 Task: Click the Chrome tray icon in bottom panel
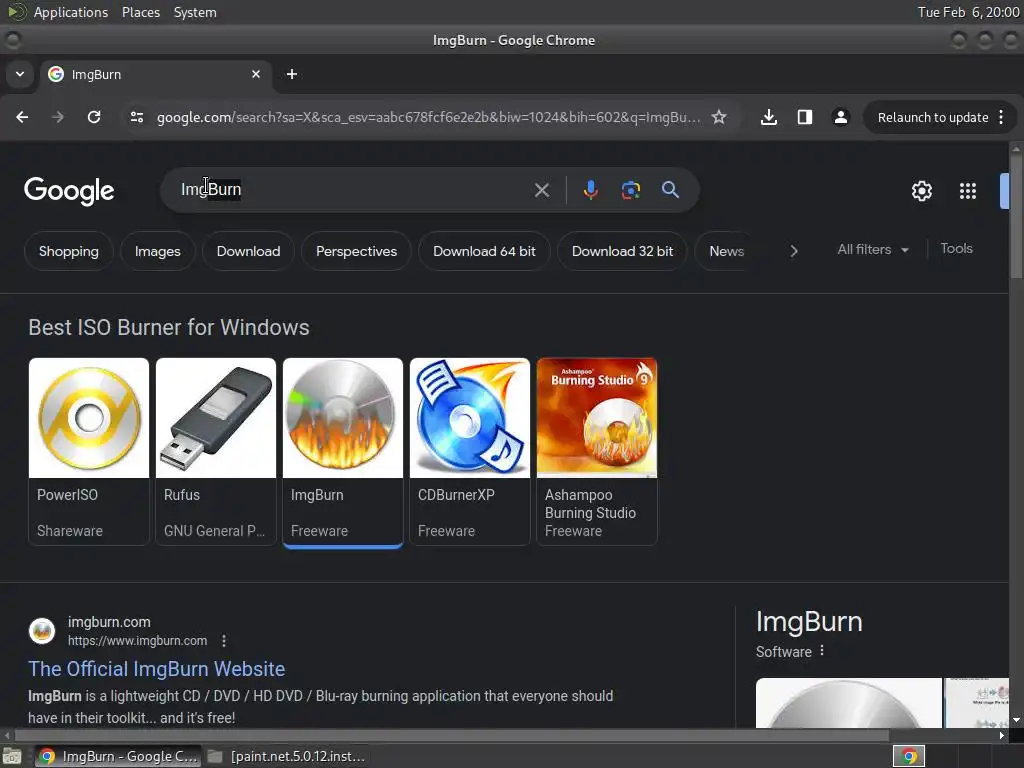pos(908,756)
